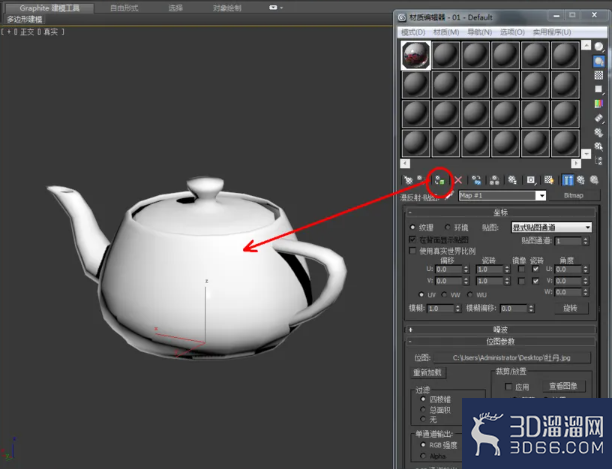The height and width of the screenshot is (469, 612).
Task: Enable 使用真实世界比例 checkbox
Action: (x=412, y=250)
